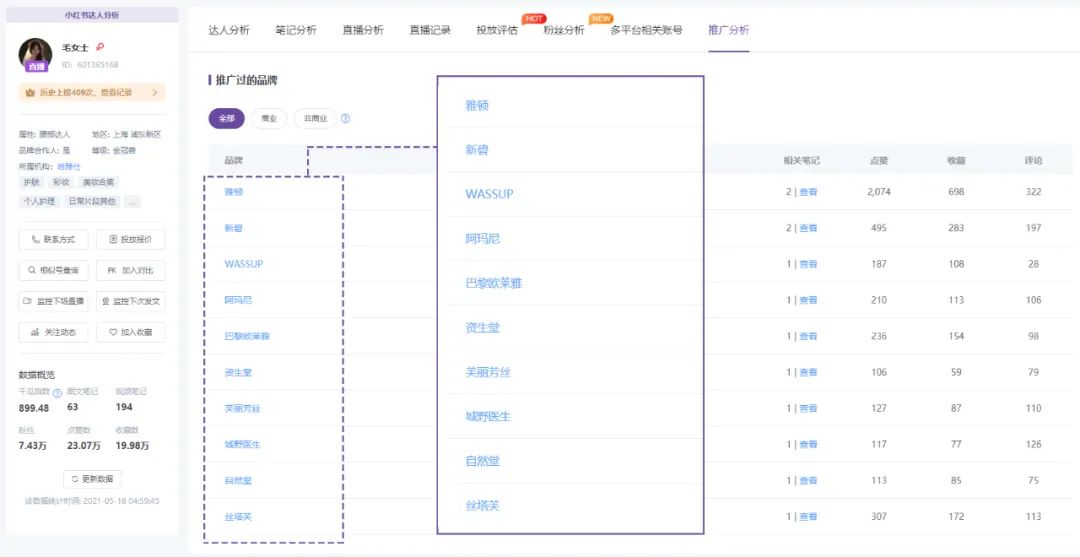
Task: Click the 千瓜指数 help icon
Action: (57, 393)
